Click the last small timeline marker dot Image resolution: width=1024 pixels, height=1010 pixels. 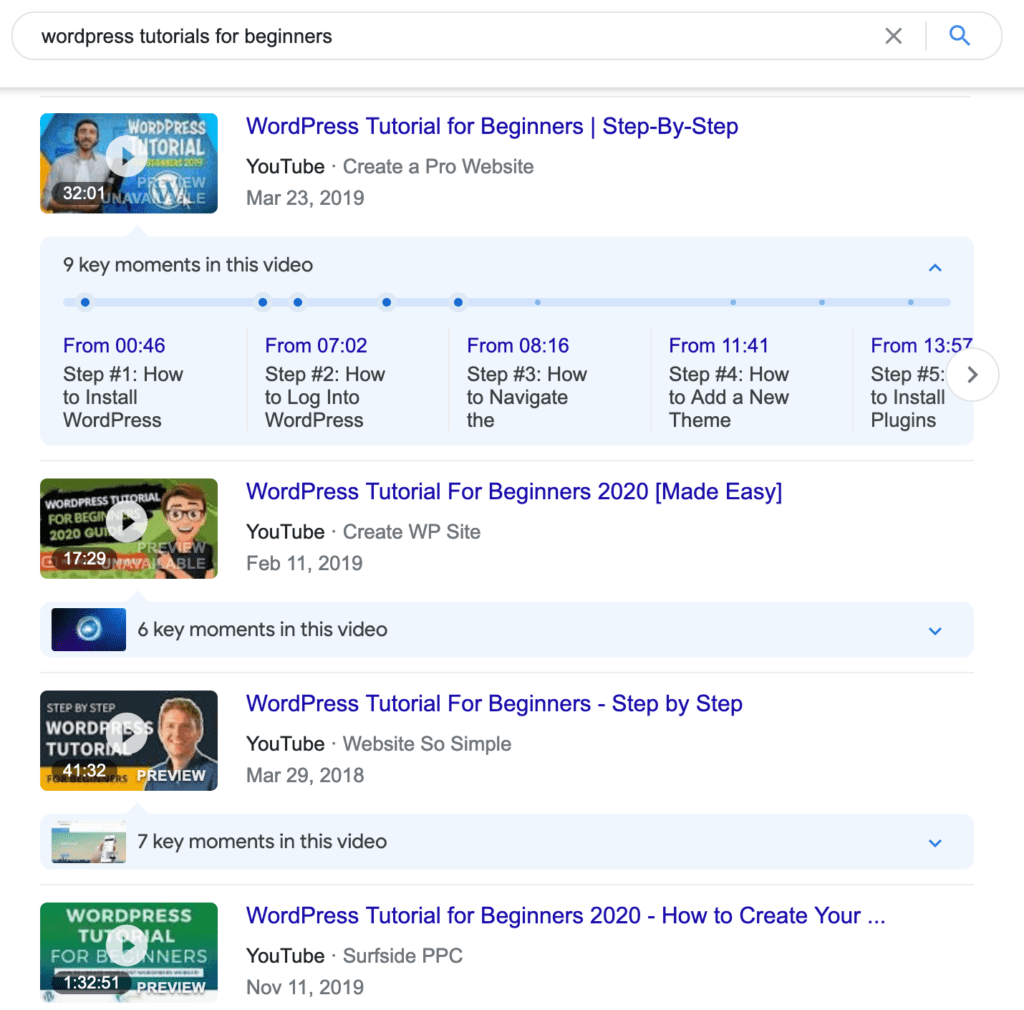click(910, 302)
